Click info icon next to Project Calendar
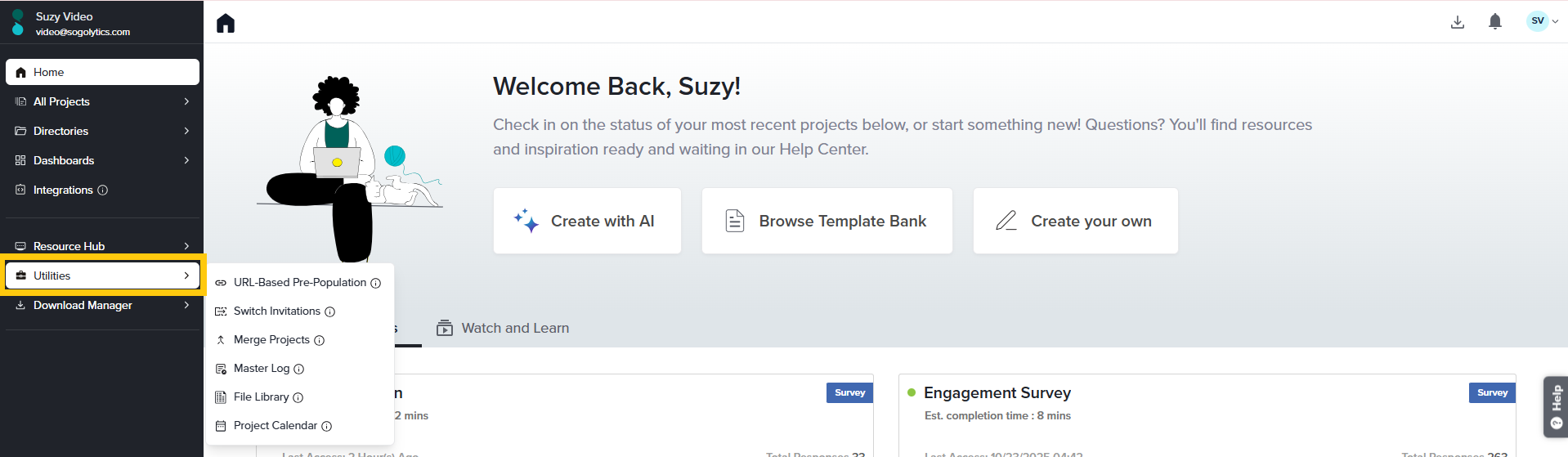This screenshot has height=457, width=1568. click(327, 427)
